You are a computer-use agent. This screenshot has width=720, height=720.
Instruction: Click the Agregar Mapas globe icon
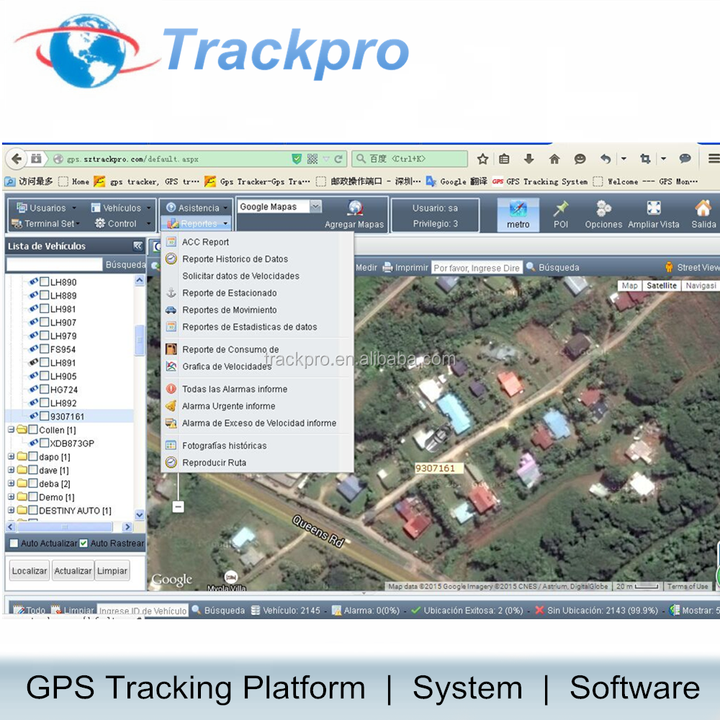[x=355, y=208]
